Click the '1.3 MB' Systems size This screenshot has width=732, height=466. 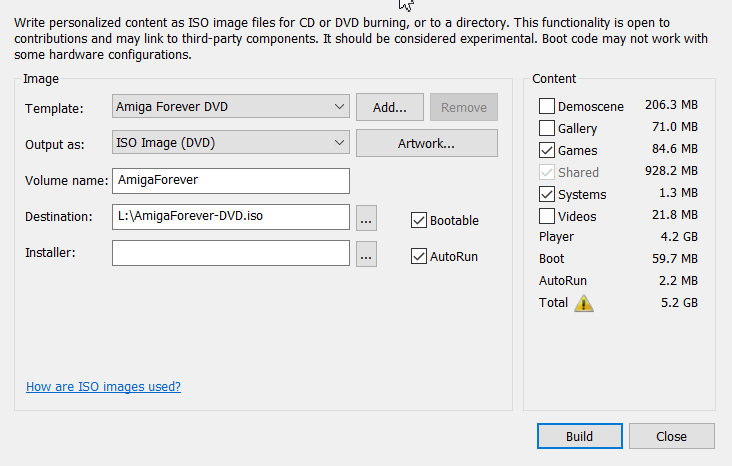(678, 193)
